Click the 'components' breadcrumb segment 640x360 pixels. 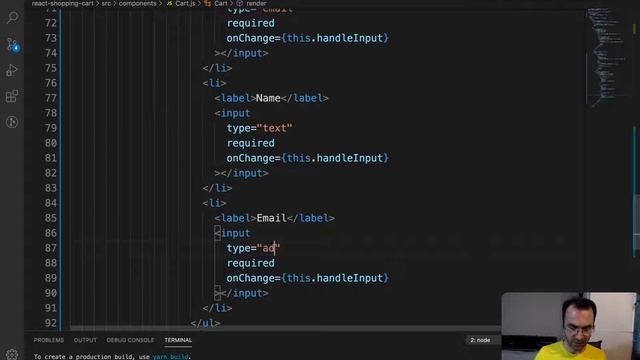pyautogui.click(x=138, y=3)
